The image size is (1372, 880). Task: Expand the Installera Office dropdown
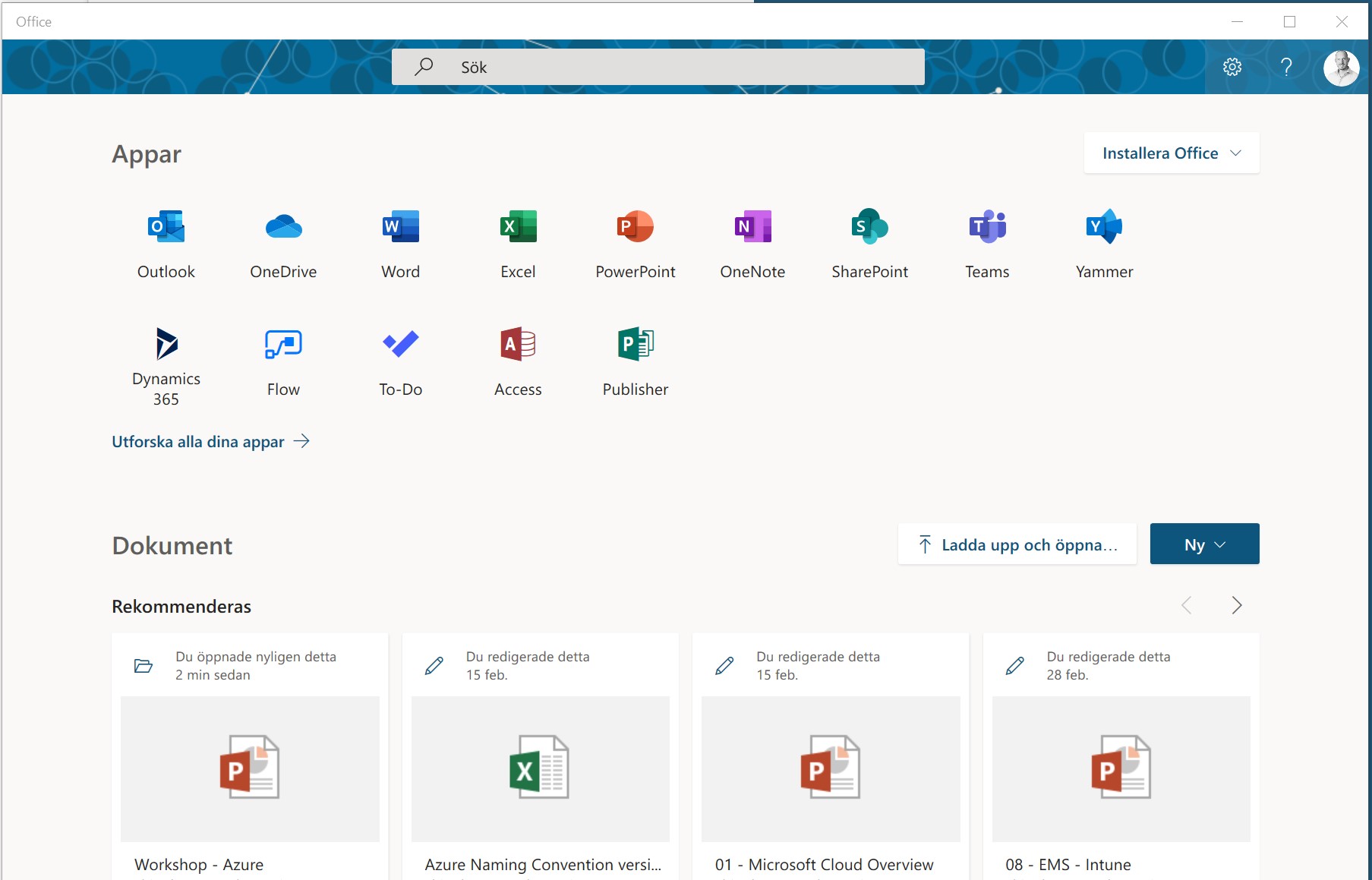[1172, 153]
